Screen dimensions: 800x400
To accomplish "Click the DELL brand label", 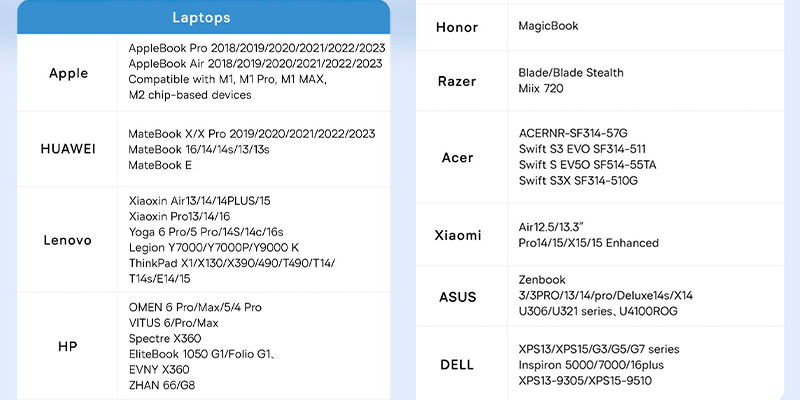I will (x=457, y=364).
